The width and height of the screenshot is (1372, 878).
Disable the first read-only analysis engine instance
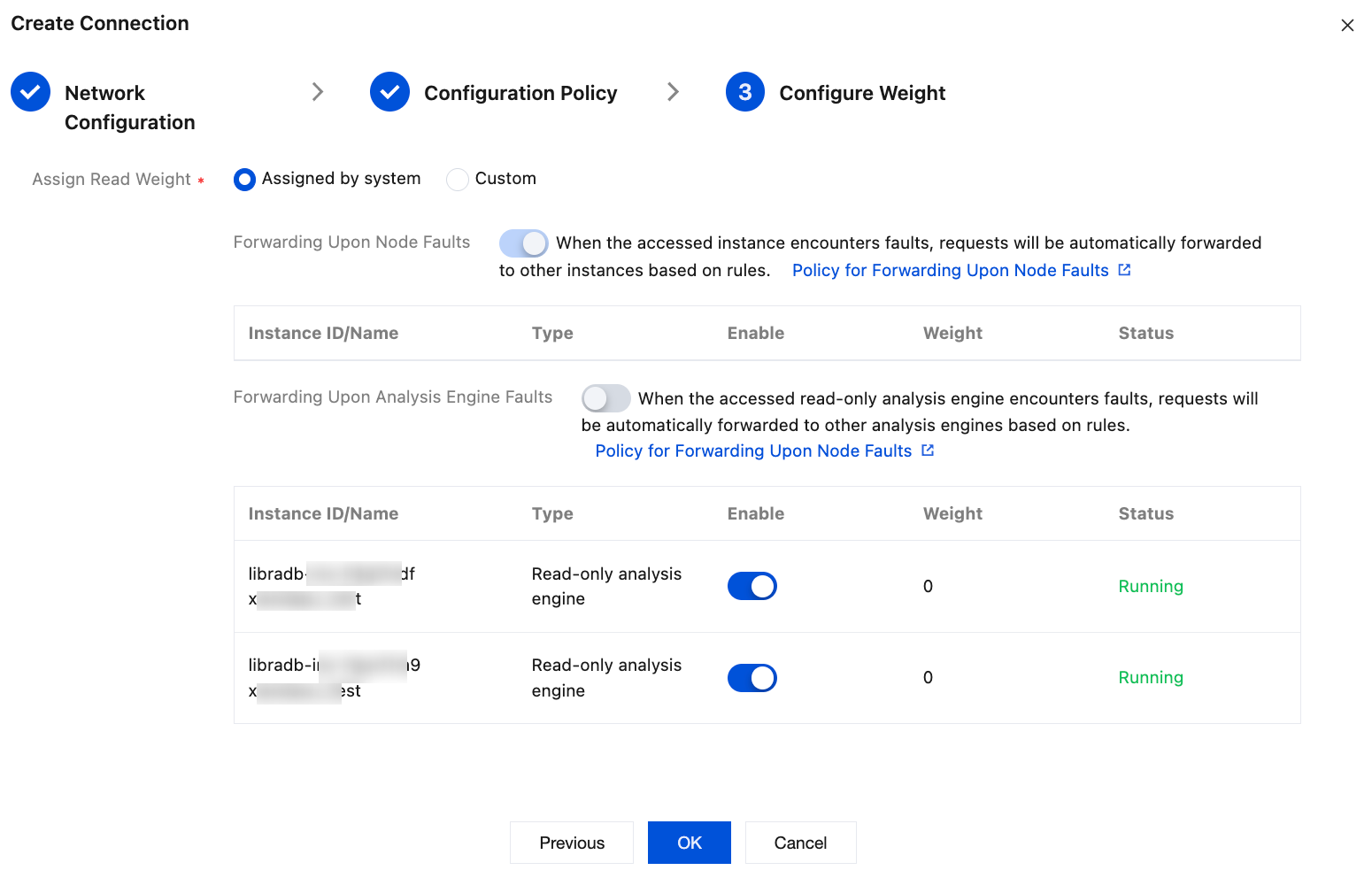752,586
